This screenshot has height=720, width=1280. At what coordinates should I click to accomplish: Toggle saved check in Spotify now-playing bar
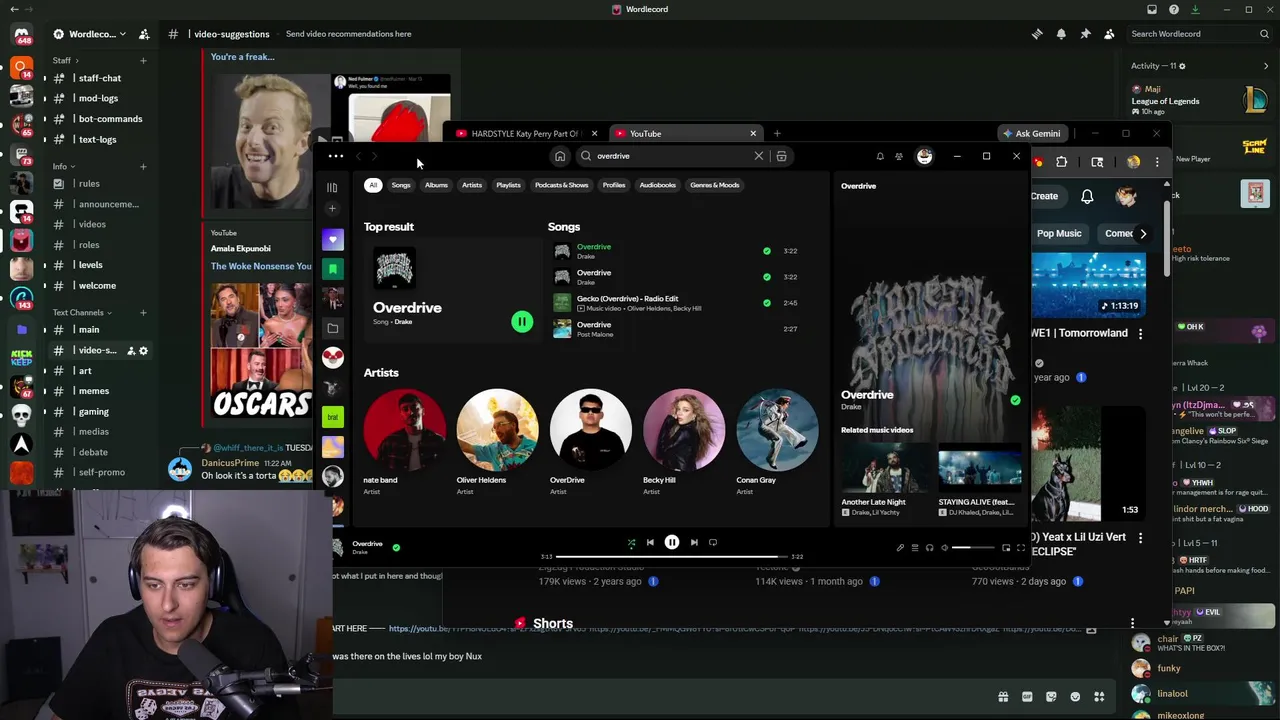396,547
